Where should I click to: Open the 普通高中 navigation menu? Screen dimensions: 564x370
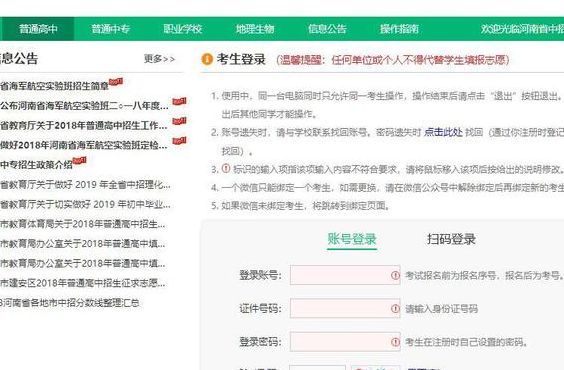pyautogui.click(x=38, y=29)
